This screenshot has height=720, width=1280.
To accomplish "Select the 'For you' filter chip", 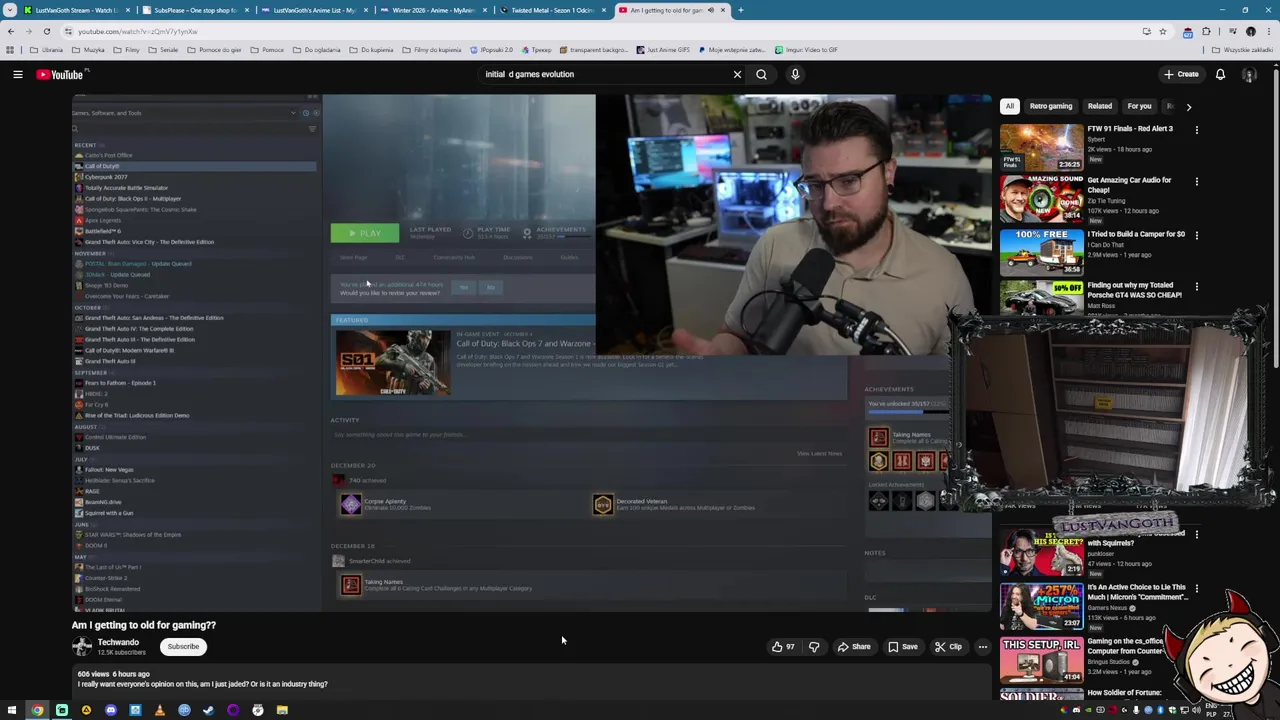I will pos(1139,106).
